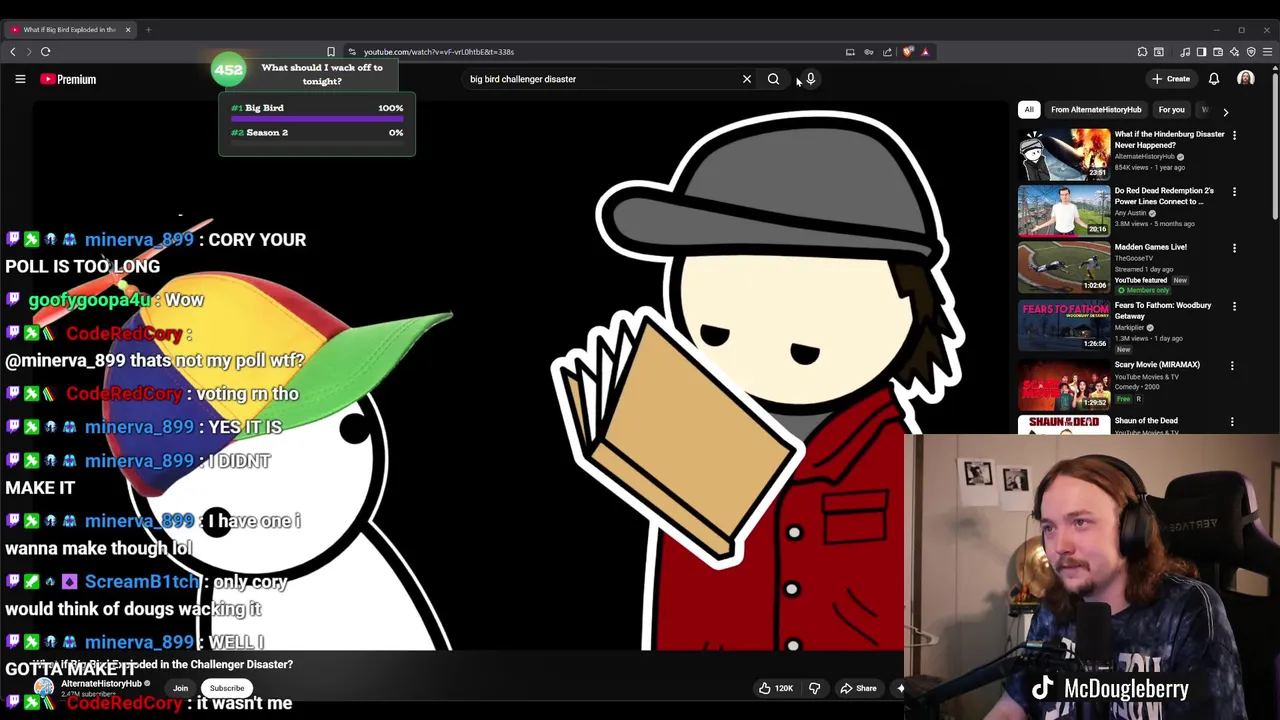The image size is (1280, 720).
Task: Open options for Hindenburg Disaster video
Action: (x=1234, y=135)
